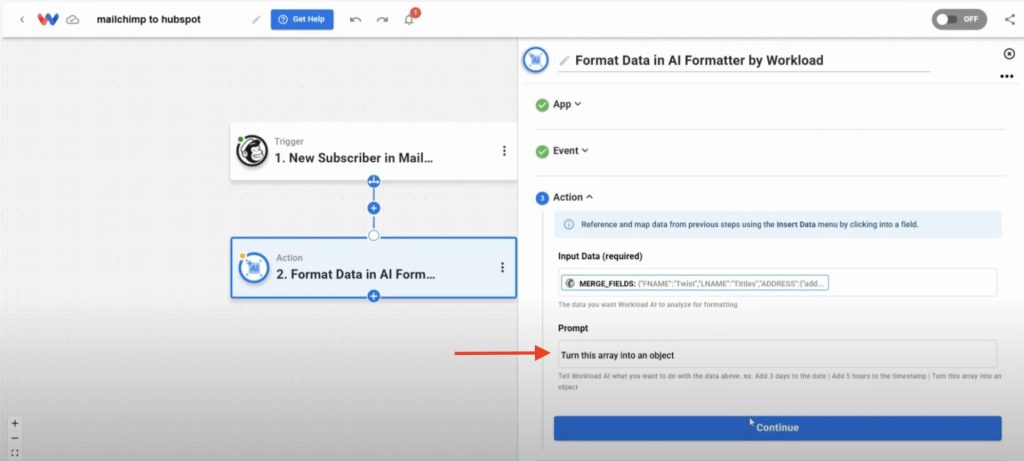
Task: Add a step after the action
Action: 374,296
